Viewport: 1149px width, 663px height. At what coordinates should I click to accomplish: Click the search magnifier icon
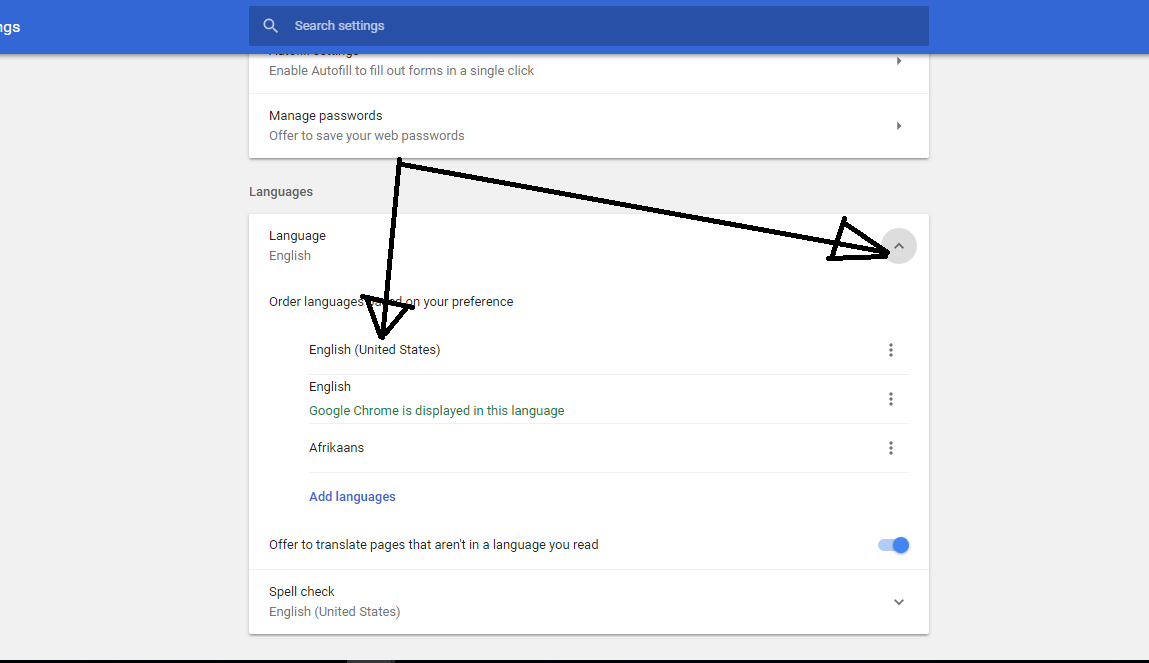(x=270, y=25)
